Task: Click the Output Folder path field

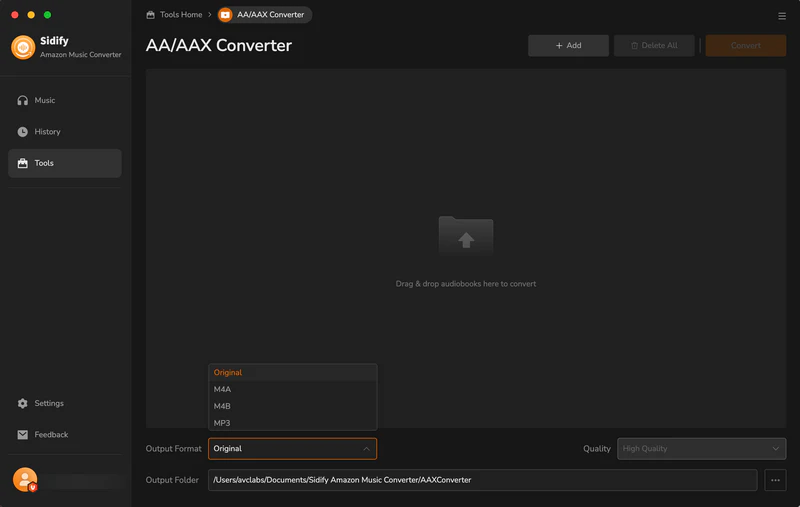Action: coord(482,480)
